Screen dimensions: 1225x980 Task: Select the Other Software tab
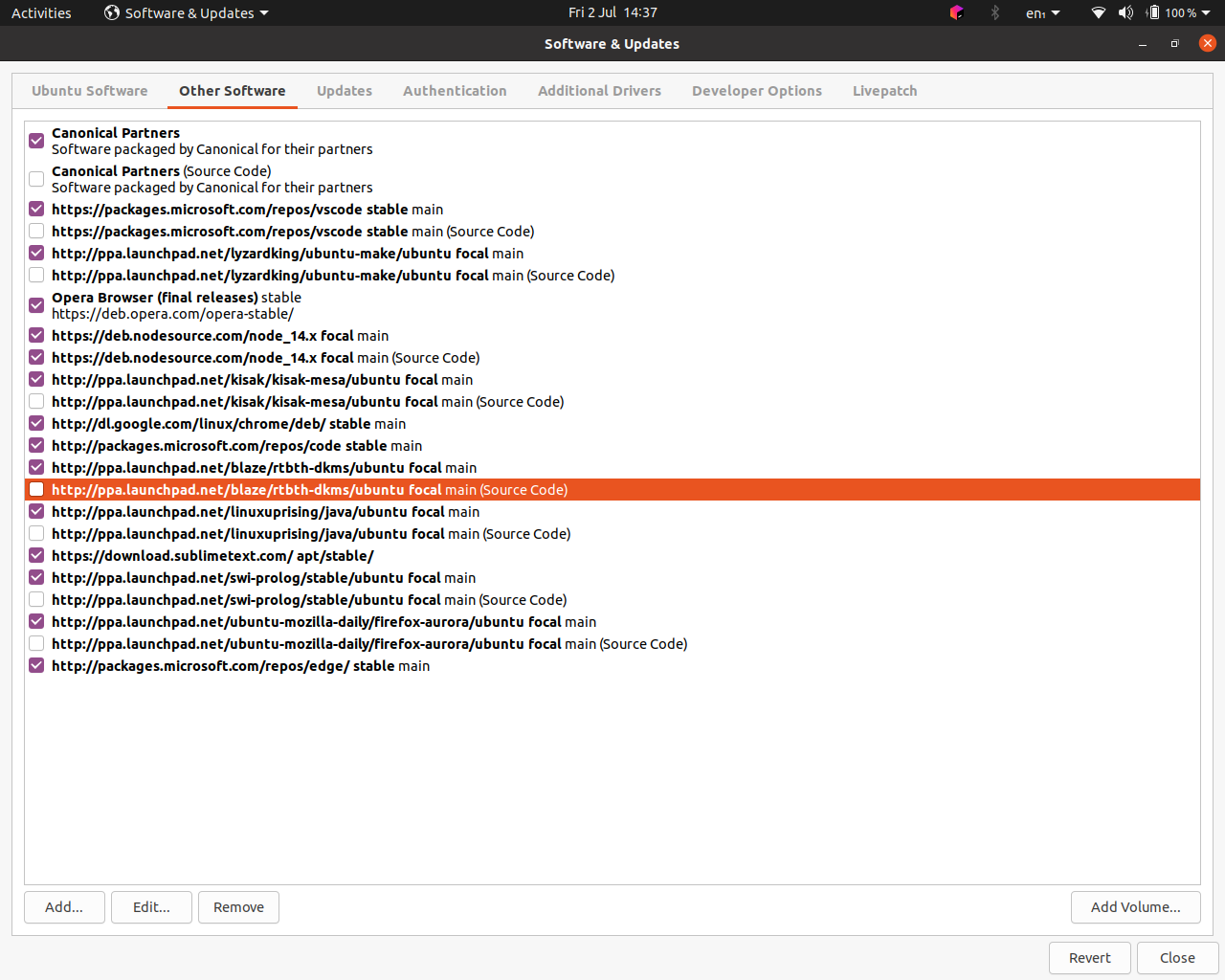click(233, 91)
